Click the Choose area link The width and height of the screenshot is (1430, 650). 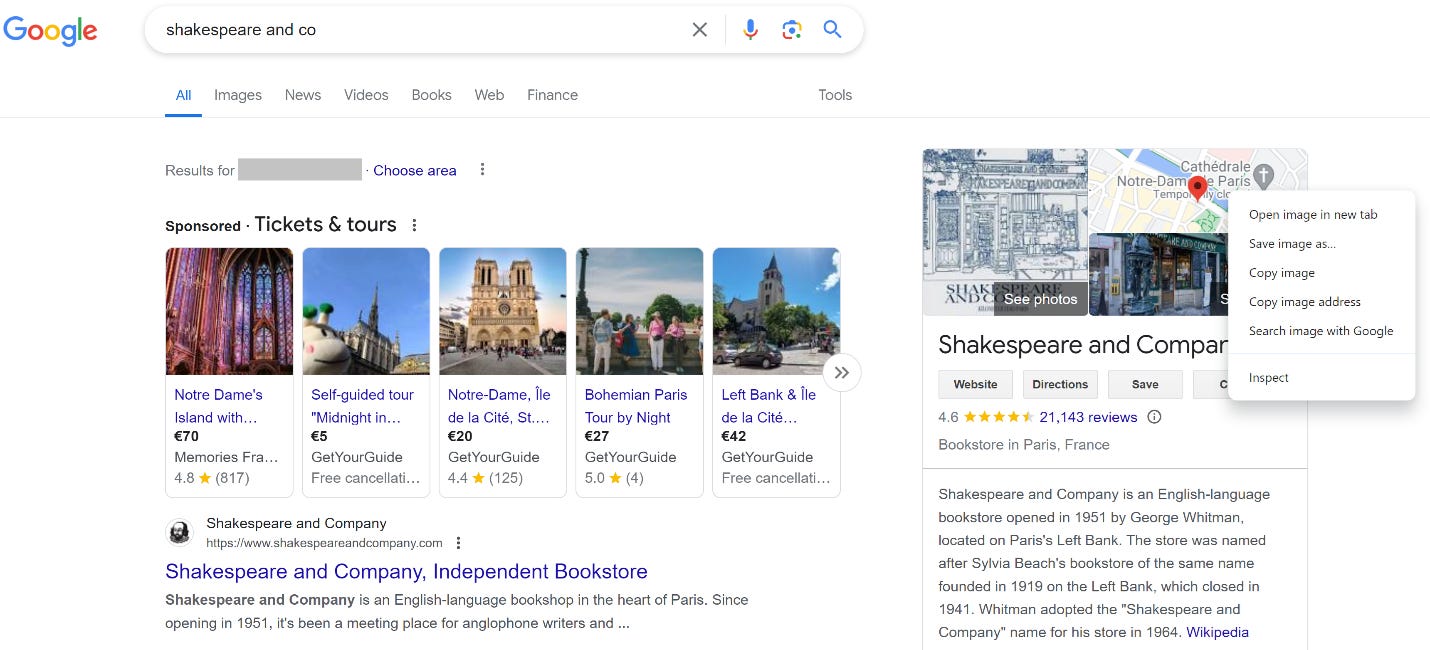415,170
